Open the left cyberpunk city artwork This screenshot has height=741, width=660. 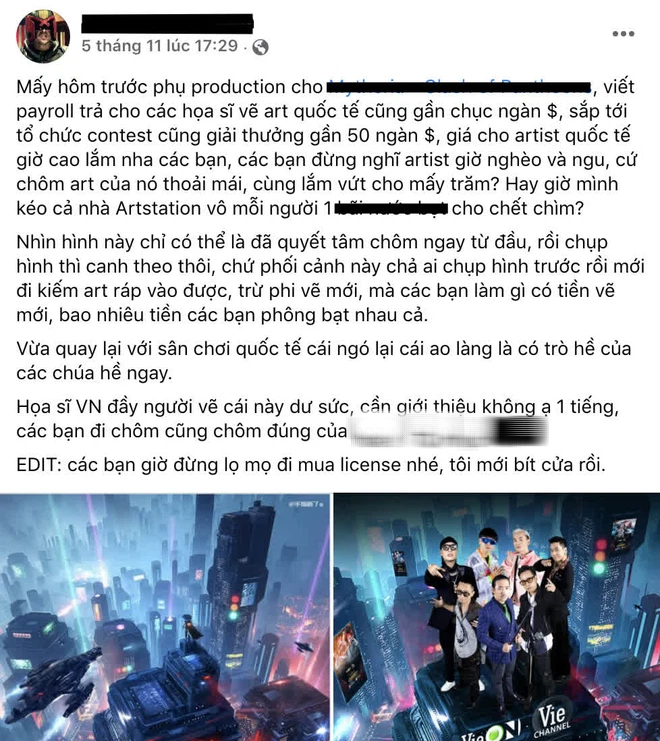(164, 617)
